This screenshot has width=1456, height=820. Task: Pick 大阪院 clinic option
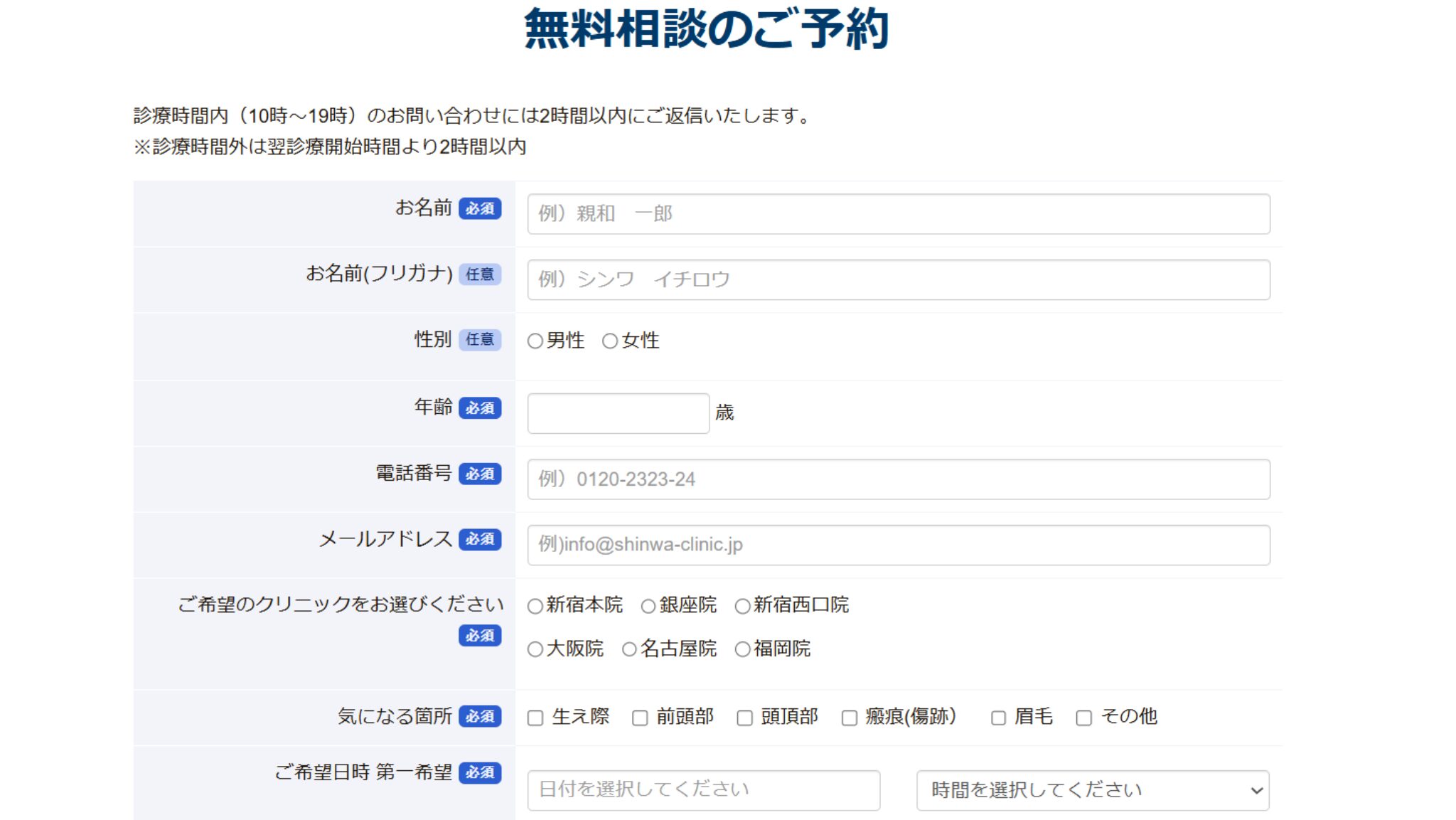pos(535,649)
